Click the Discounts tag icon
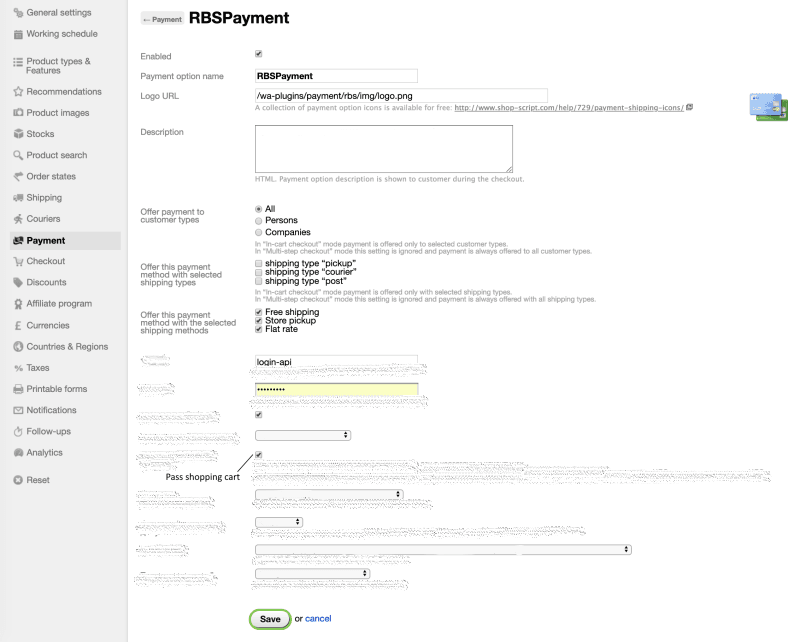 (x=18, y=283)
